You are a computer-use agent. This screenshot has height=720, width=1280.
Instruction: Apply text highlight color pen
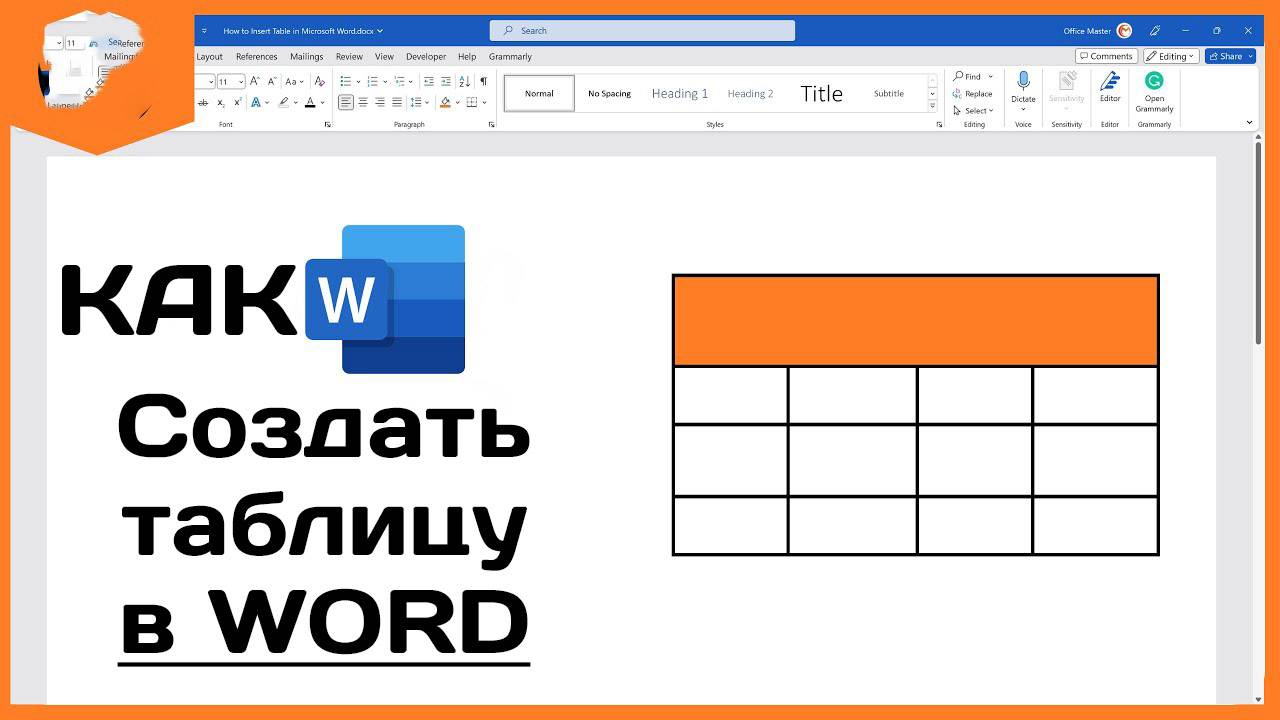click(x=284, y=102)
